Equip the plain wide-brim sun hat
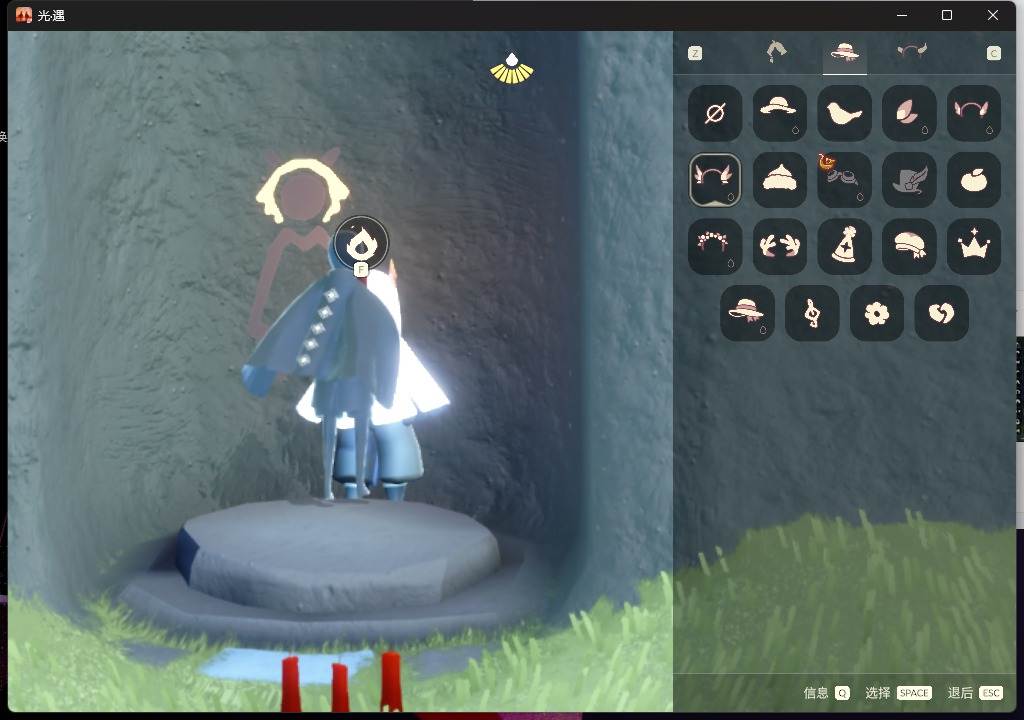This screenshot has height=720, width=1024. [x=779, y=113]
